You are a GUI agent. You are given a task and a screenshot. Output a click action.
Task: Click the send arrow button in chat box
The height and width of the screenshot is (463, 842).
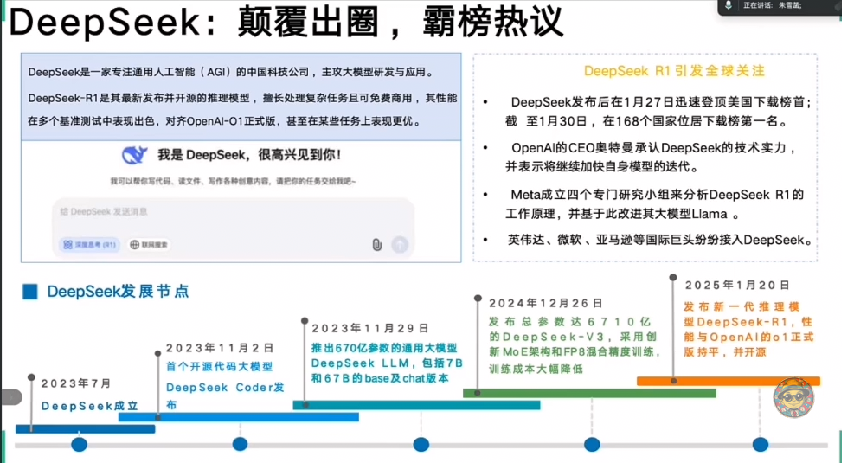click(x=400, y=245)
